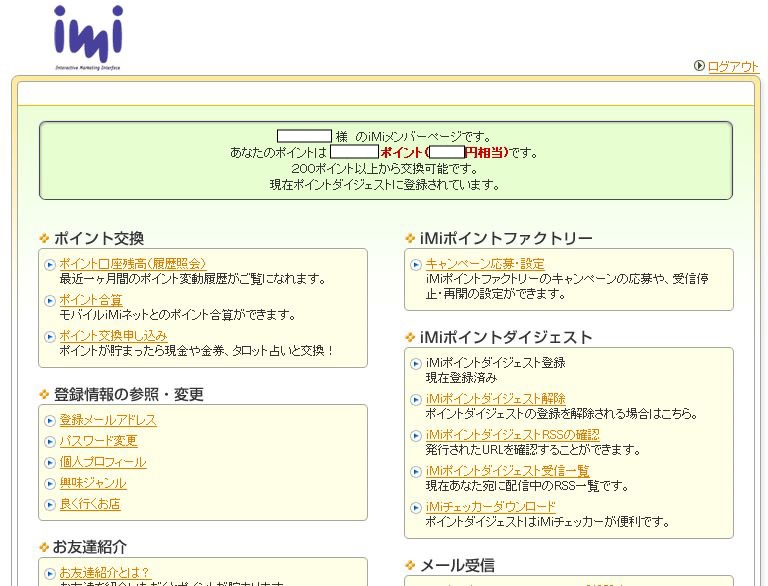Click bullet icon beside ポイント交換申し込み
The height and width of the screenshot is (586, 768).
49,337
